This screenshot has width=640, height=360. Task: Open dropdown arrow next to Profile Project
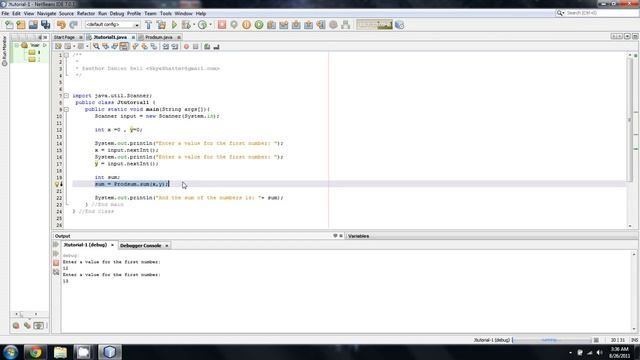[210, 25]
